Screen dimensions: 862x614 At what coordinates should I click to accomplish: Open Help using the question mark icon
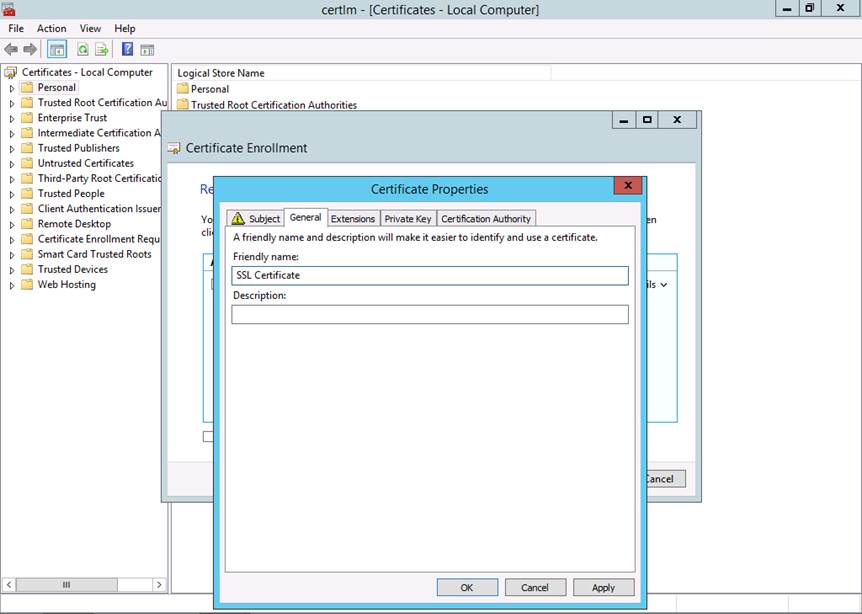click(x=128, y=49)
